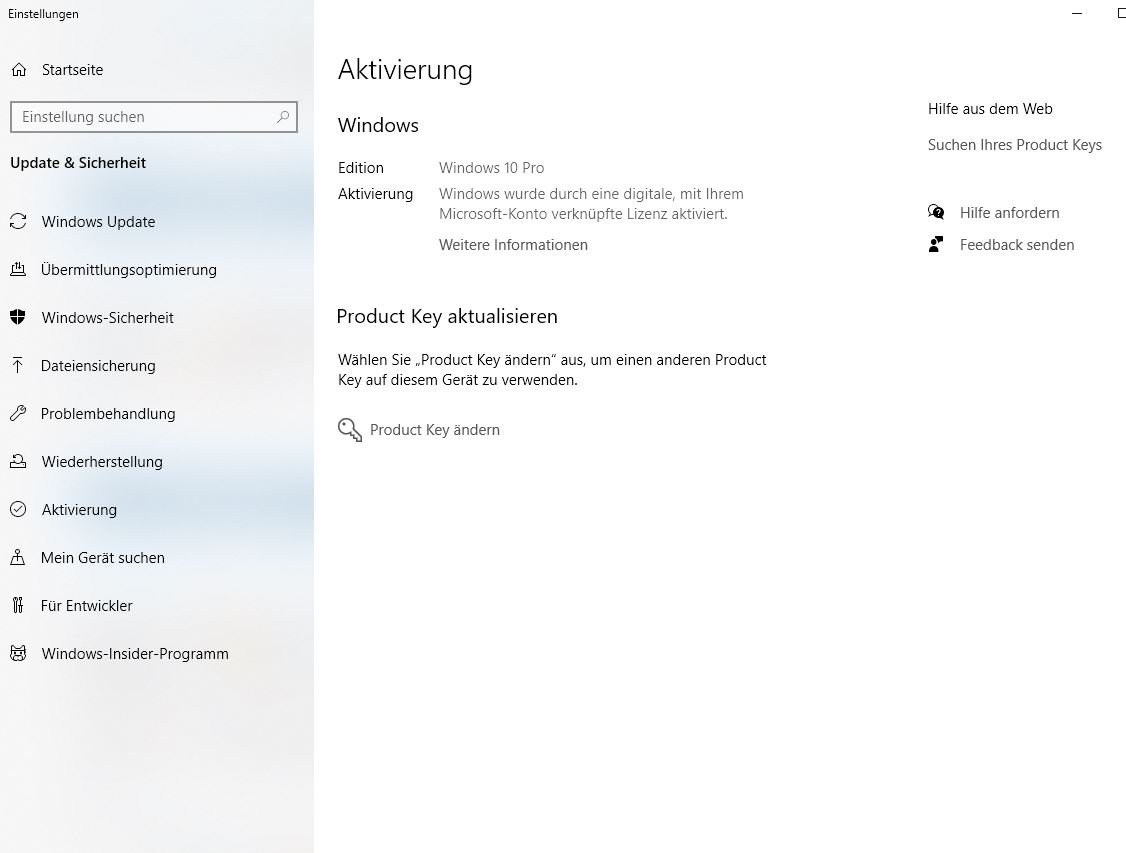Click the product key icon
The width and height of the screenshot is (1126, 853).
[350, 429]
